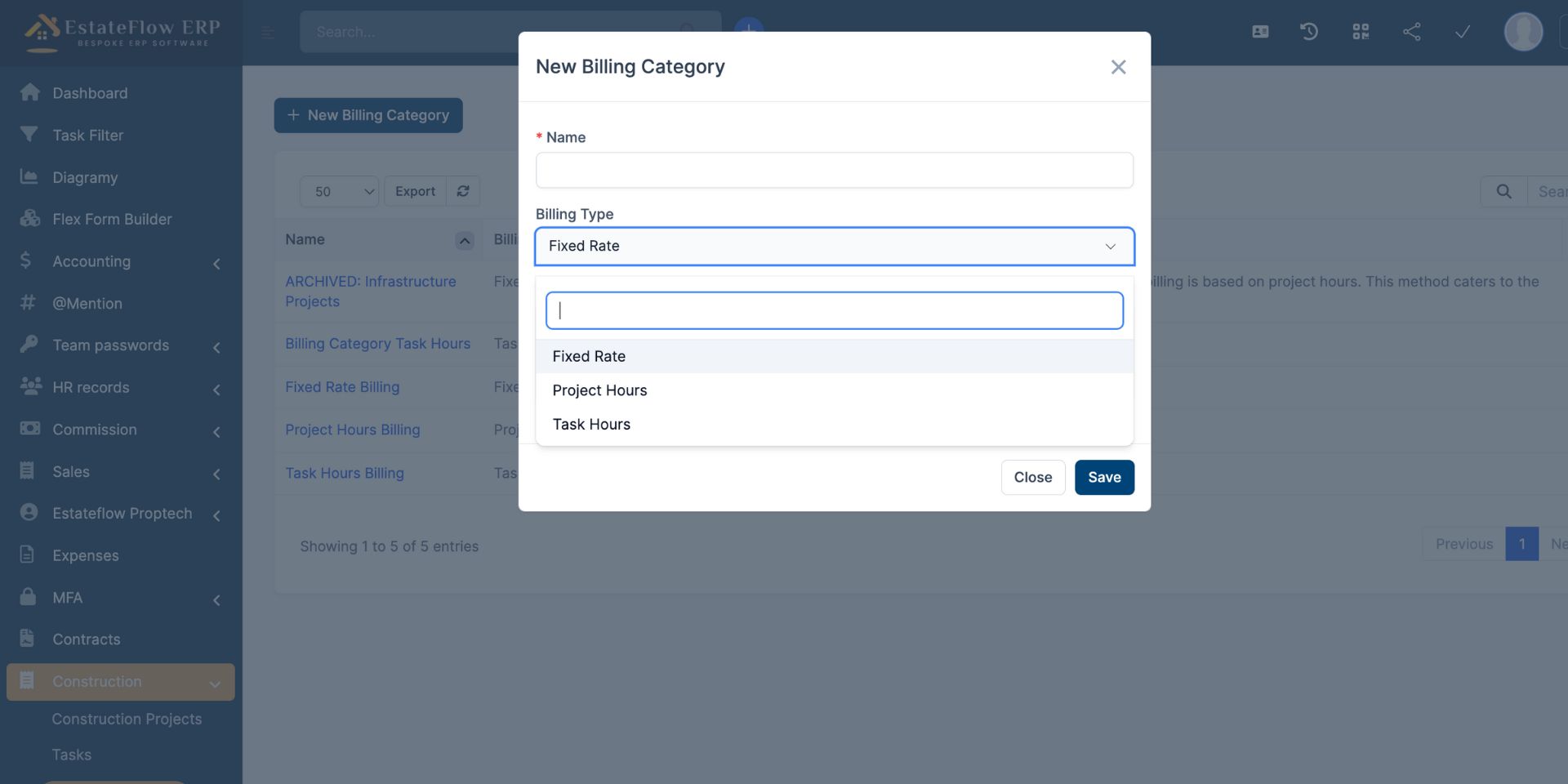This screenshot has width=1568, height=784.
Task: Close the New Billing Category dialog with X
Action: coord(1118,67)
